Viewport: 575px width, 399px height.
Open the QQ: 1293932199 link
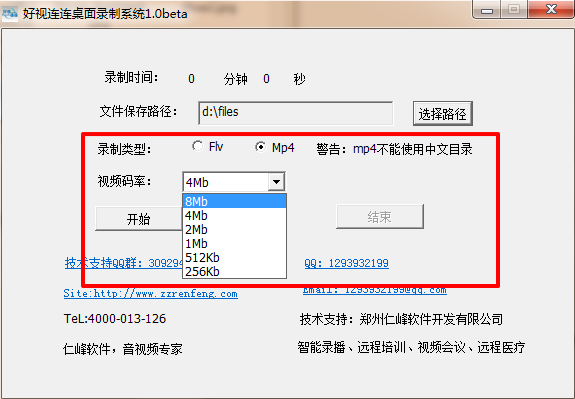pos(347,263)
